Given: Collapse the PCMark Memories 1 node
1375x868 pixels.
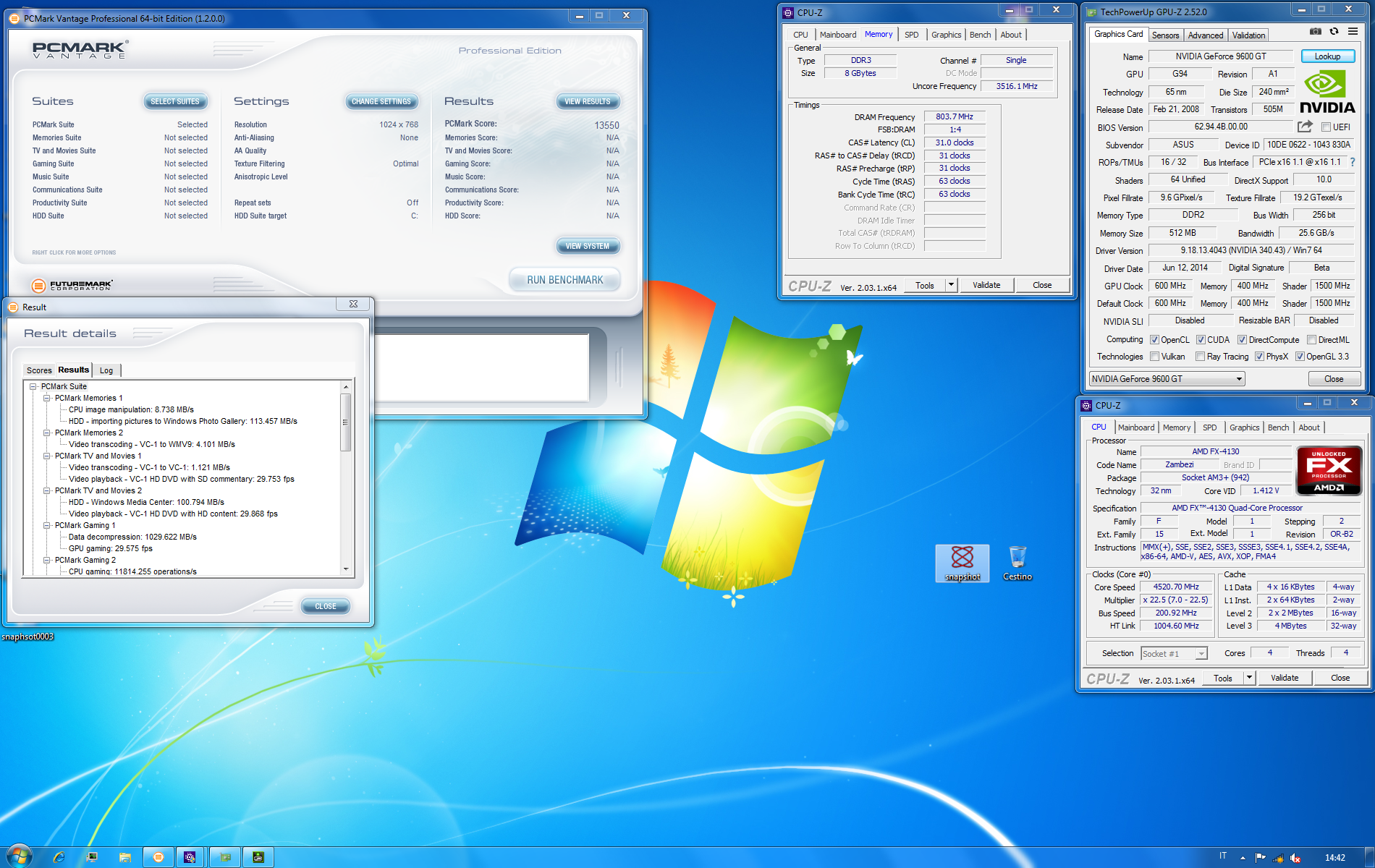Looking at the screenshot, I should [x=47, y=398].
